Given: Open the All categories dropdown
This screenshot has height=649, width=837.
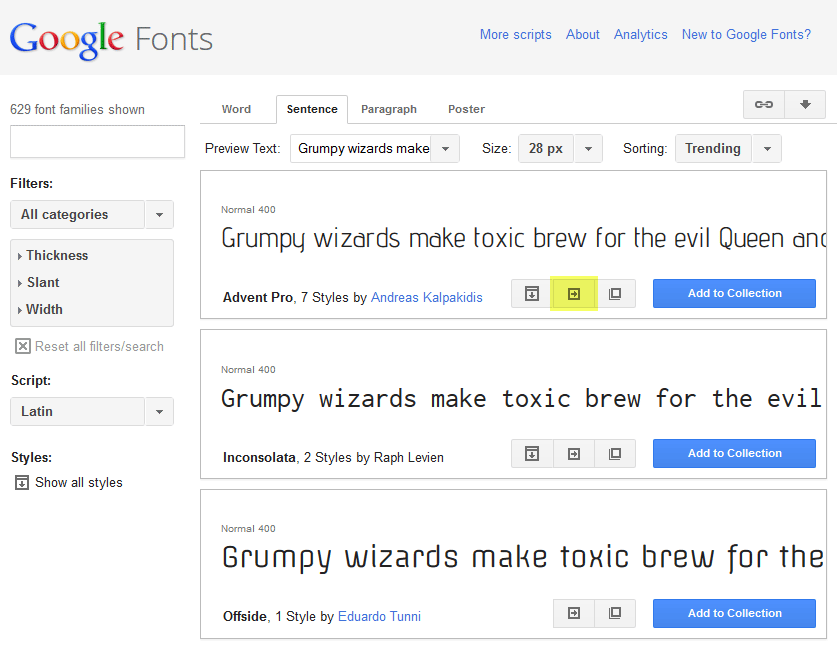Looking at the screenshot, I should pos(91,215).
